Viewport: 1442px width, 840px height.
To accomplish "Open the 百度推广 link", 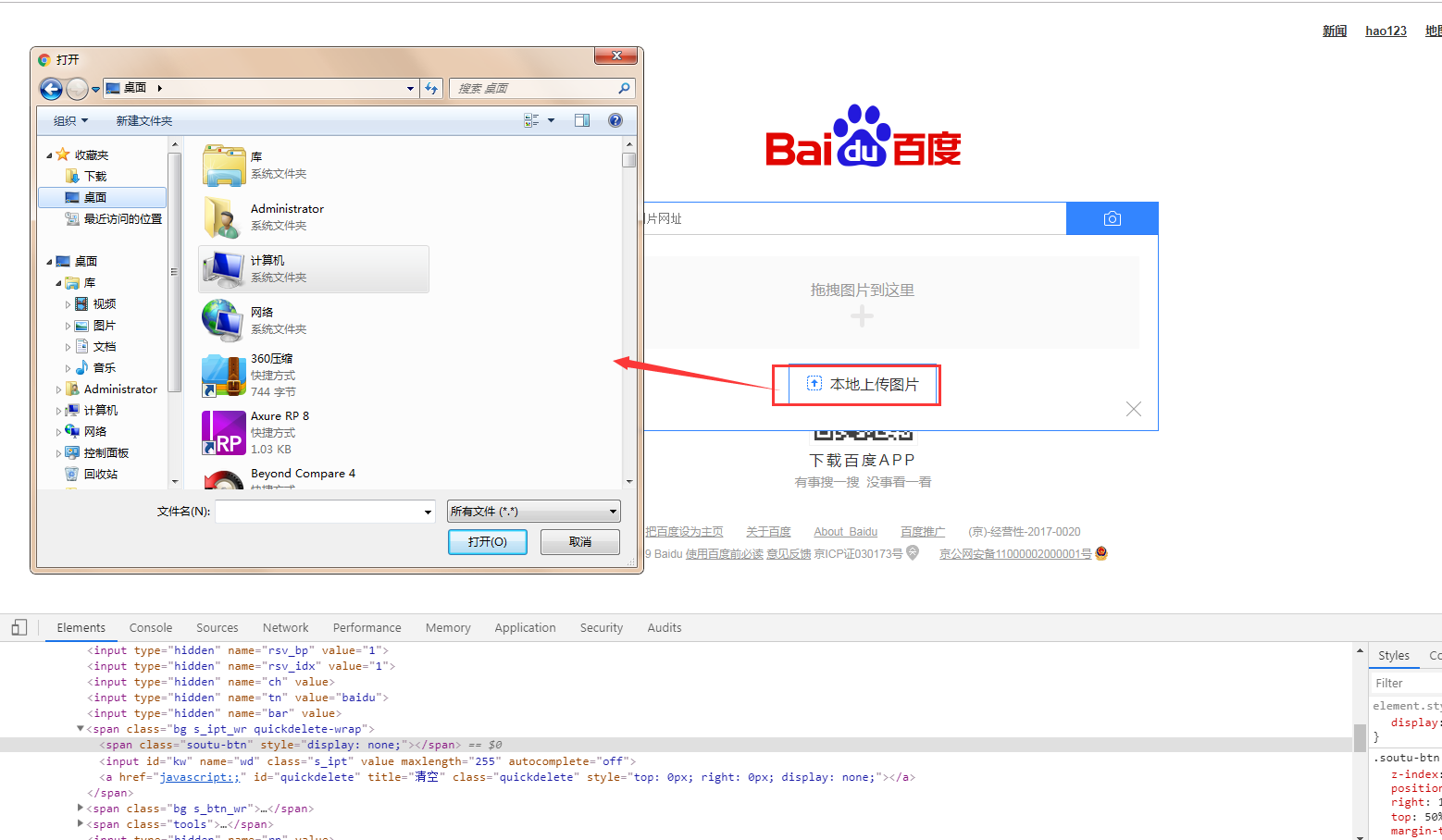I will point(923,532).
